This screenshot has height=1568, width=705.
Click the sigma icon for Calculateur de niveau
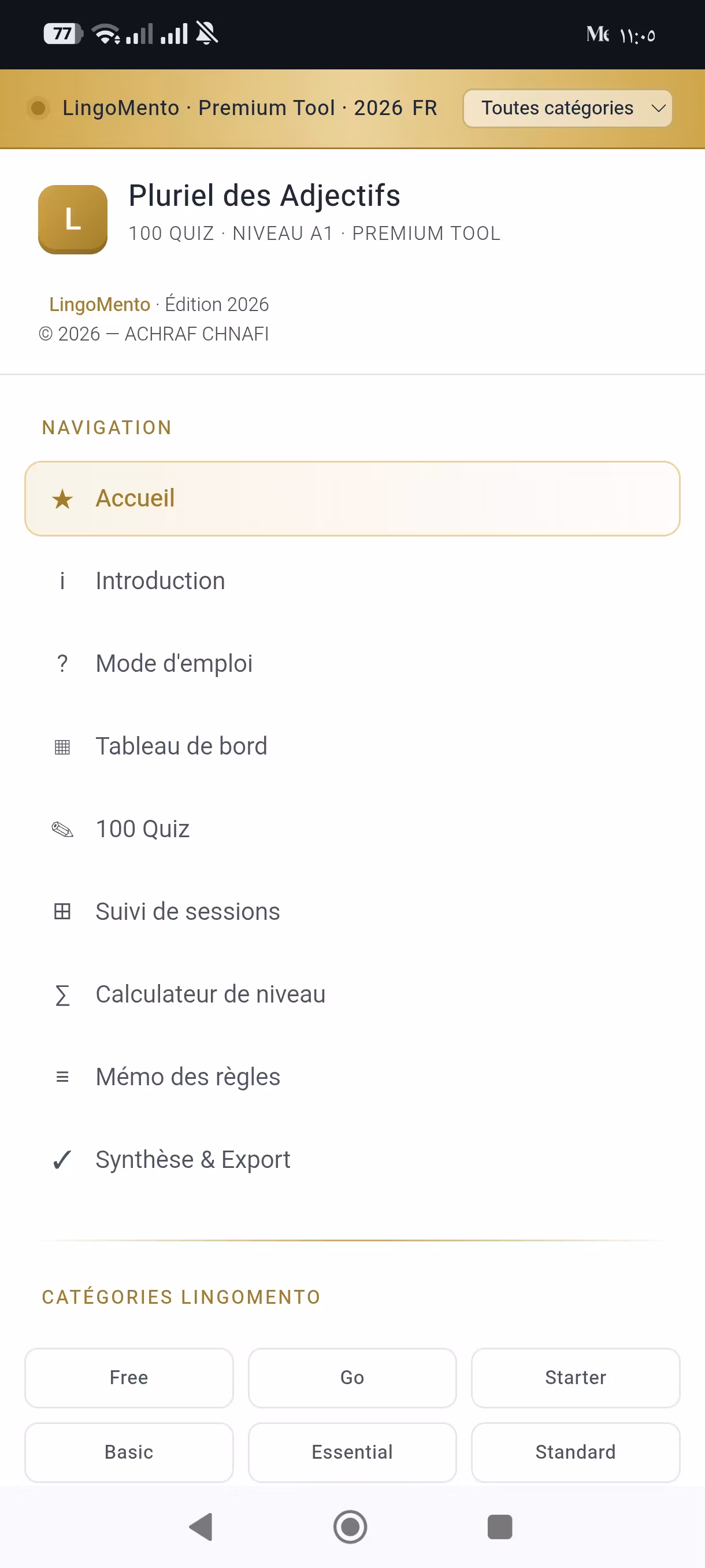[x=62, y=995]
